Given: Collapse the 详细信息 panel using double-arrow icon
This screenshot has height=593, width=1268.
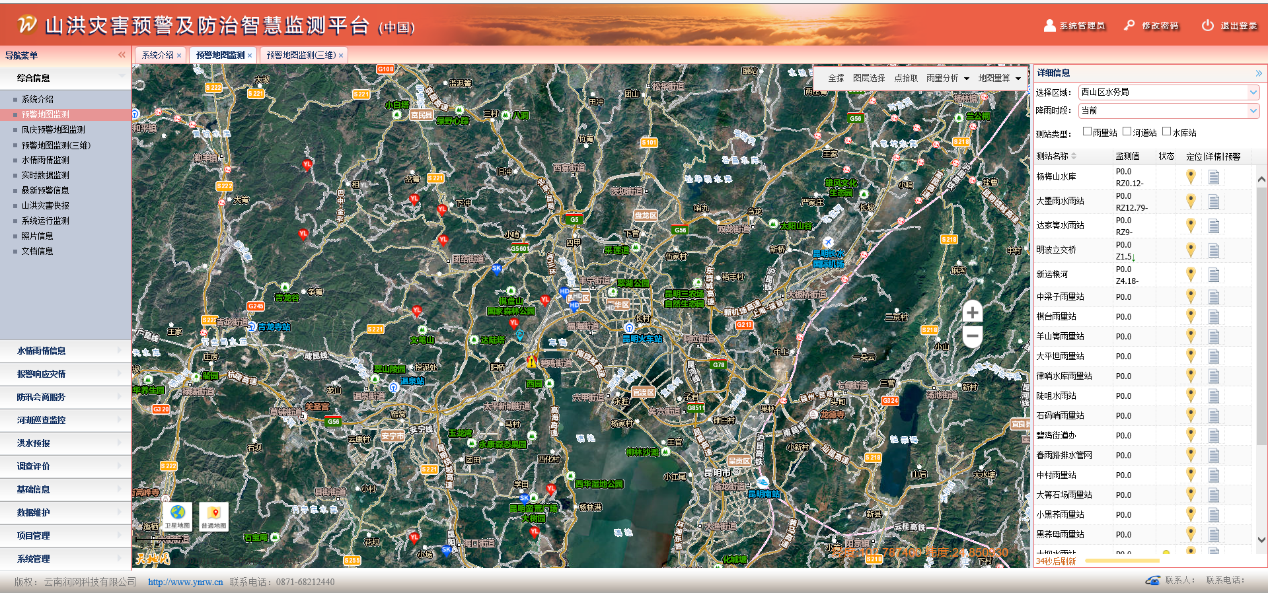Looking at the screenshot, I should pos(1258,73).
